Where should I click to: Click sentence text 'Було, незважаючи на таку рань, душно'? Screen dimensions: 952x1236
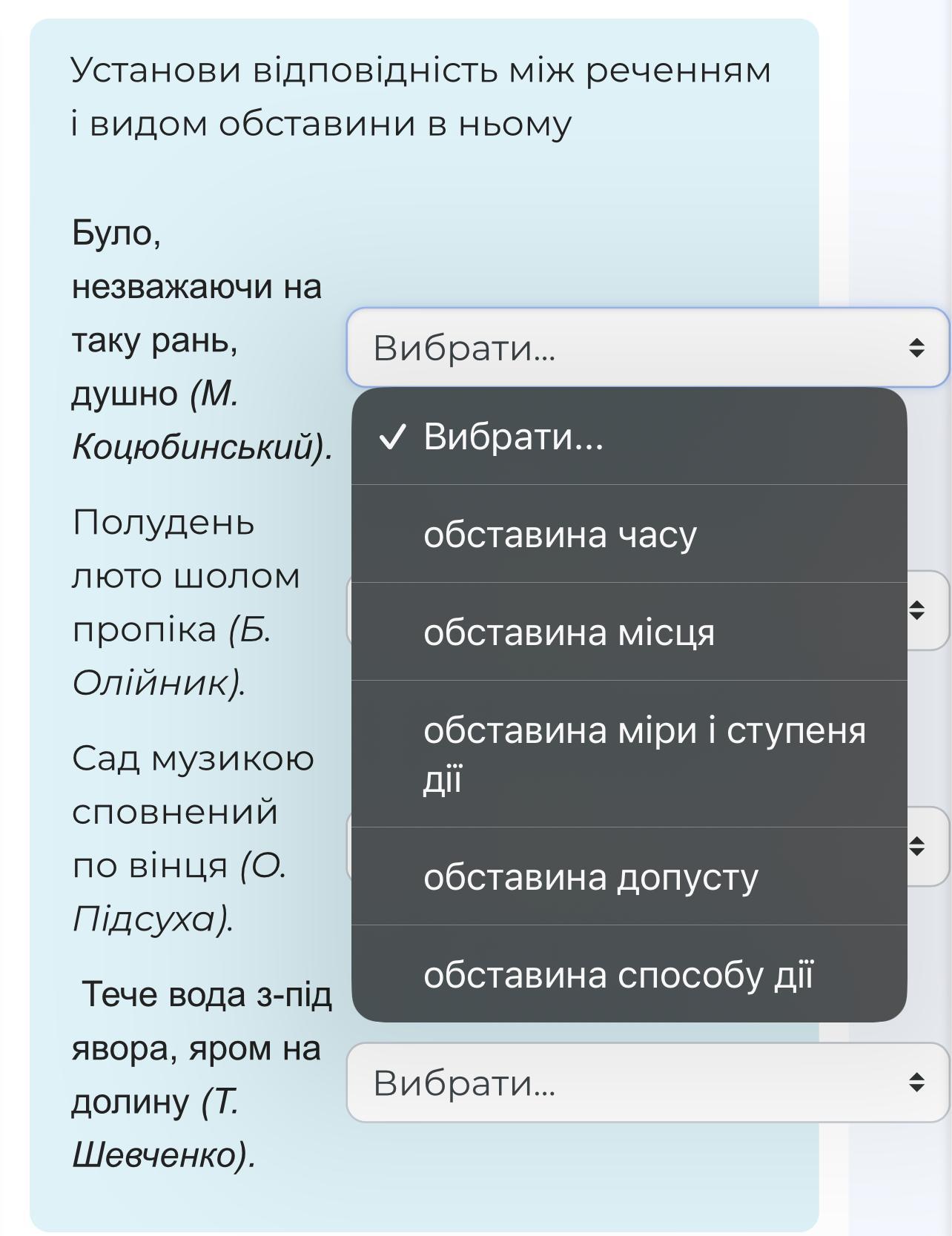202,340
